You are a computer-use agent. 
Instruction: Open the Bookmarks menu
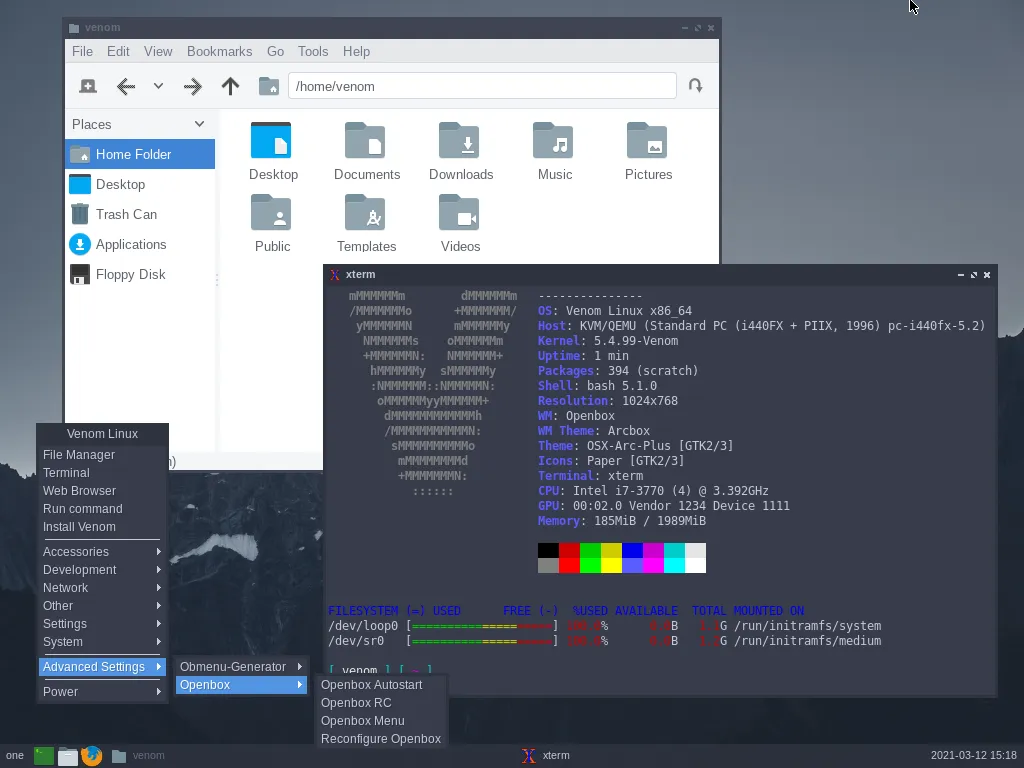pos(219,51)
